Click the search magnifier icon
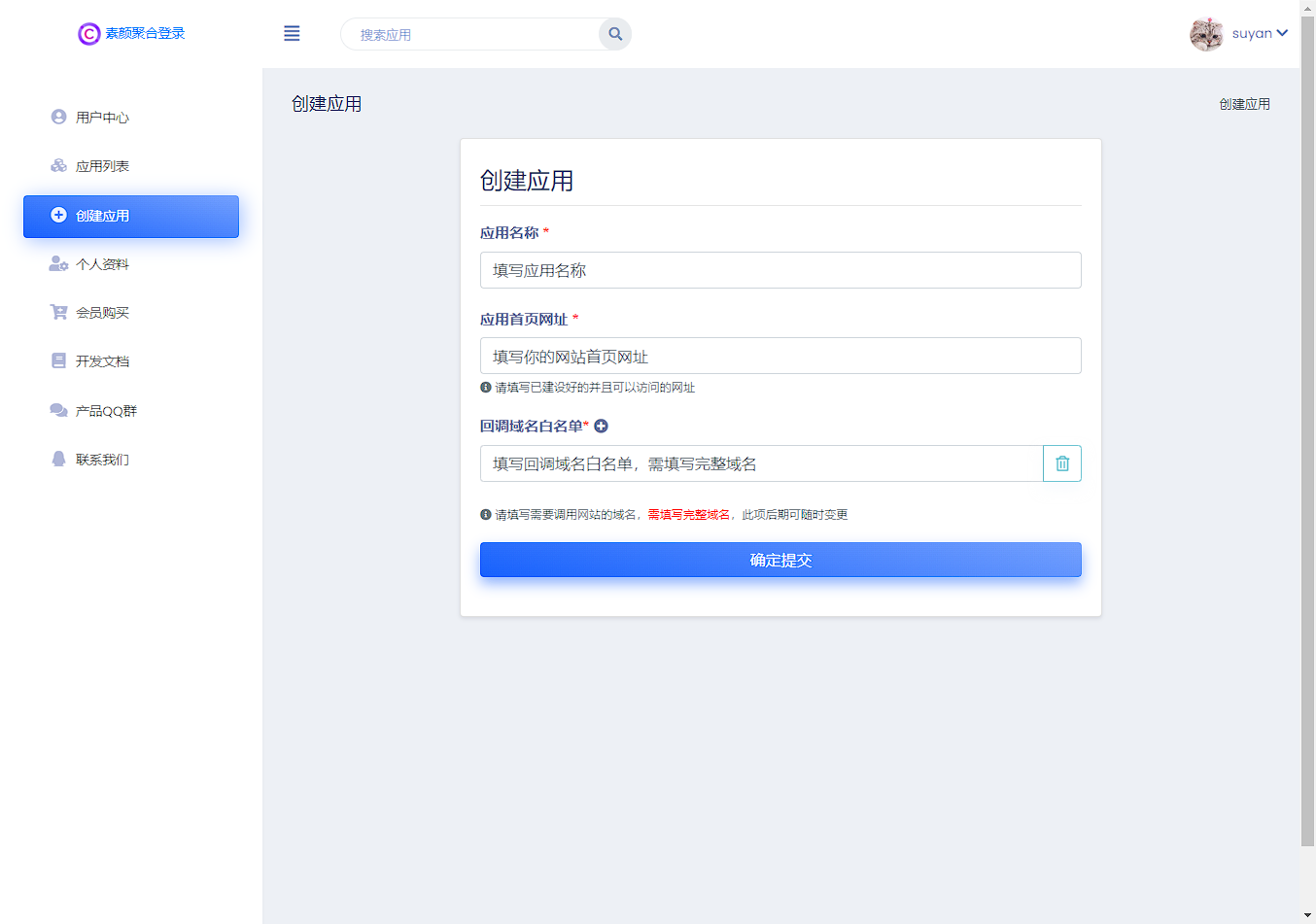The height and width of the screenshot is (924, 1316). [614, 33]
